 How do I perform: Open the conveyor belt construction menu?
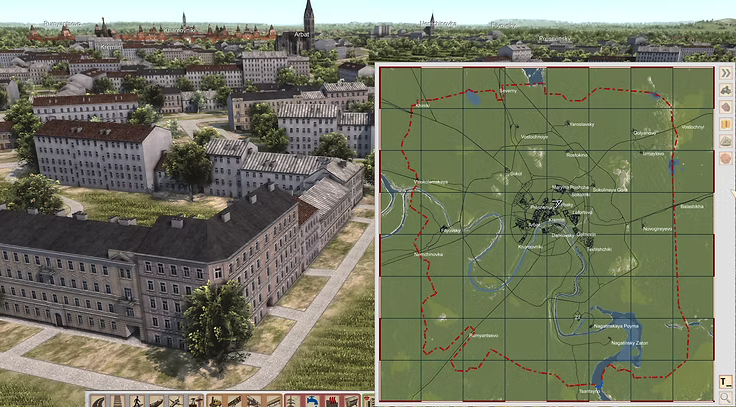(x=234, y=401)
